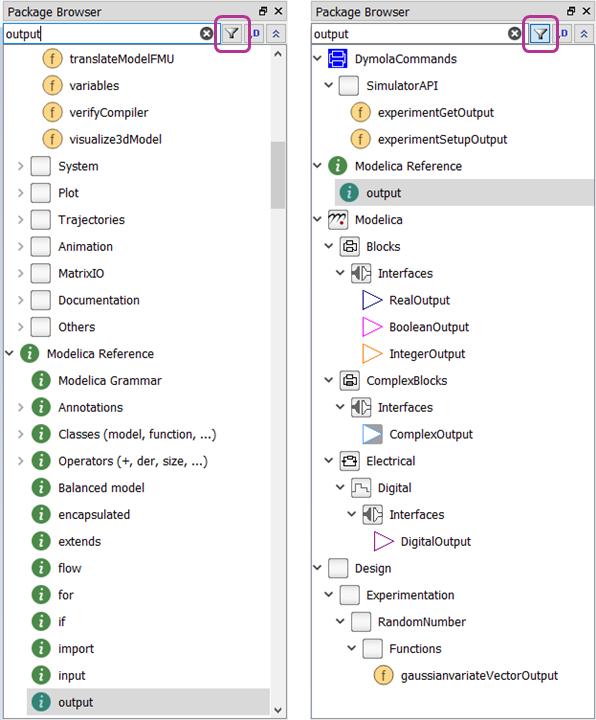This screenshot has height=720, width=596.
Task: Collapse all via double-chevron in left browser
Action: point(276,34)
